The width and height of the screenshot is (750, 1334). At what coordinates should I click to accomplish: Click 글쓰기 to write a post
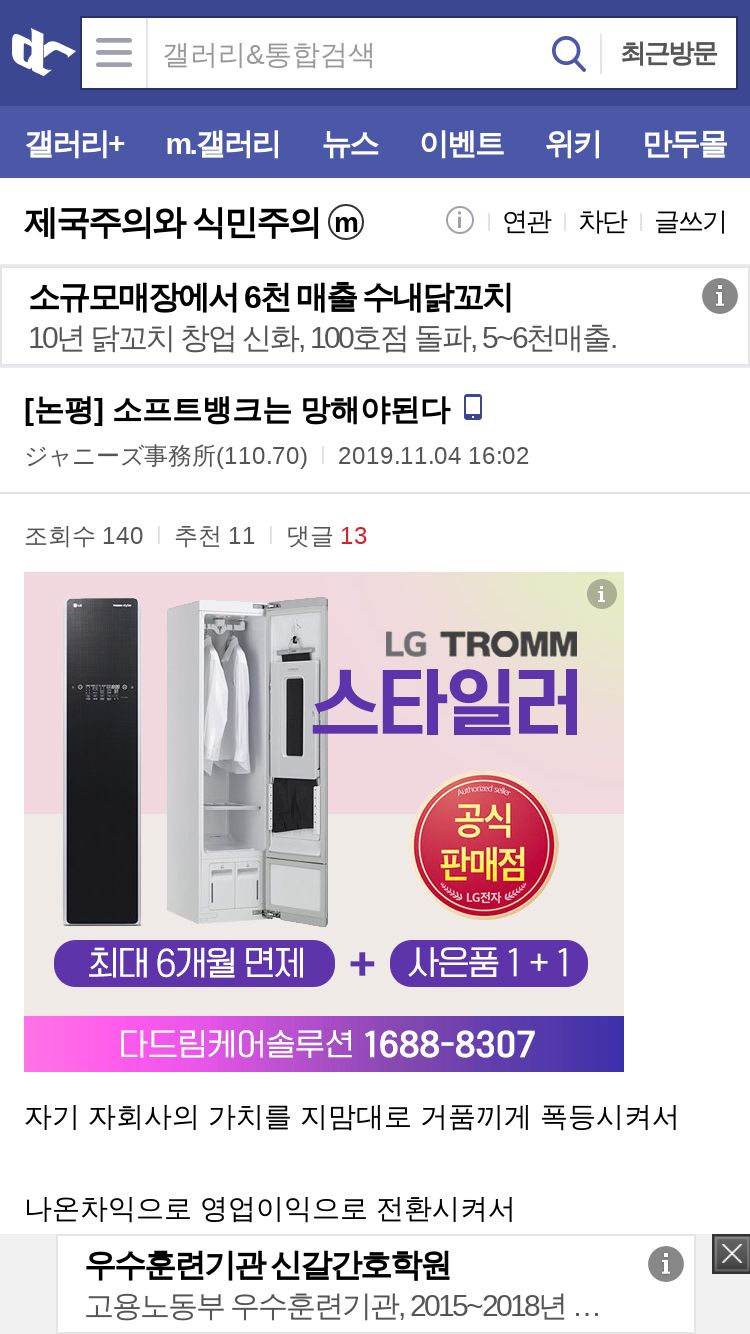coord(690,221)
